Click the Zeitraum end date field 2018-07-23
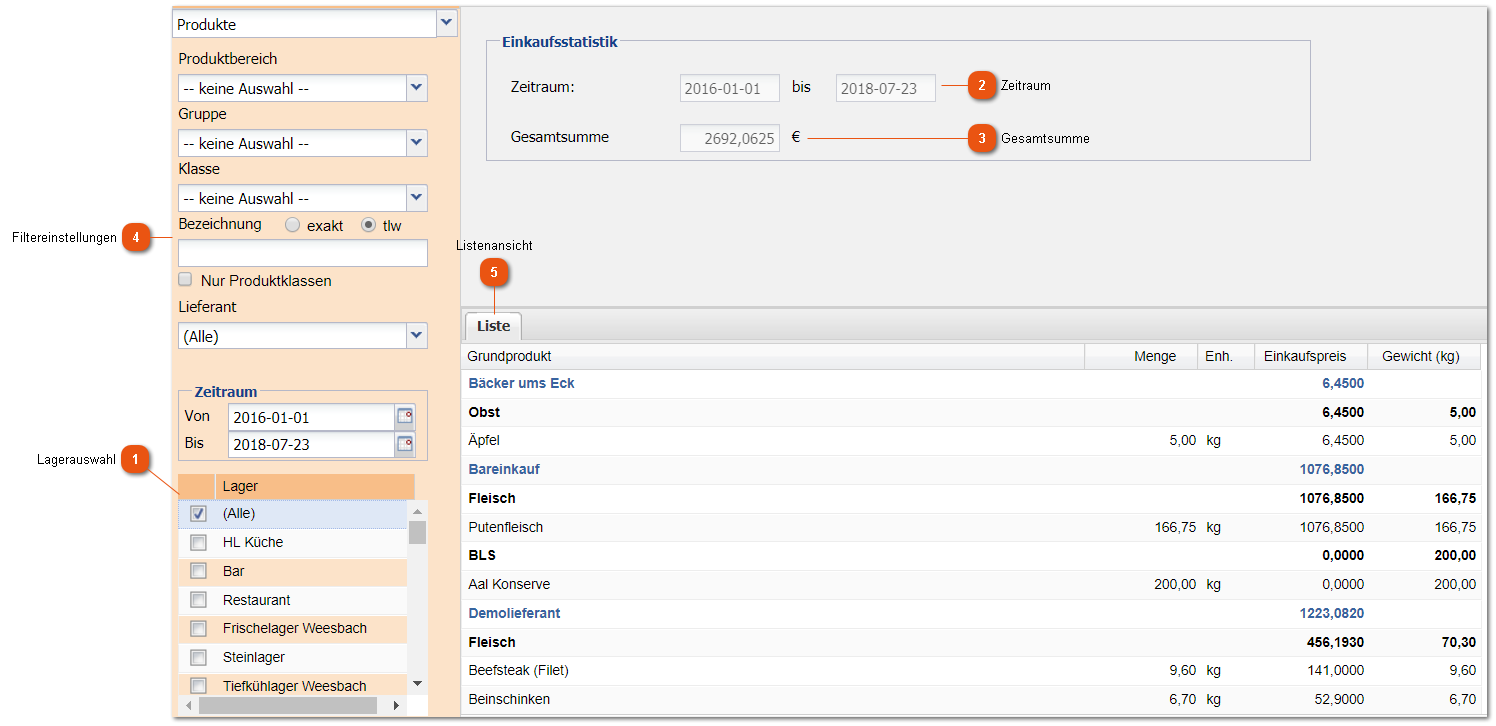The width and height of the screenshot is (1496, 726). coord(886,88)
